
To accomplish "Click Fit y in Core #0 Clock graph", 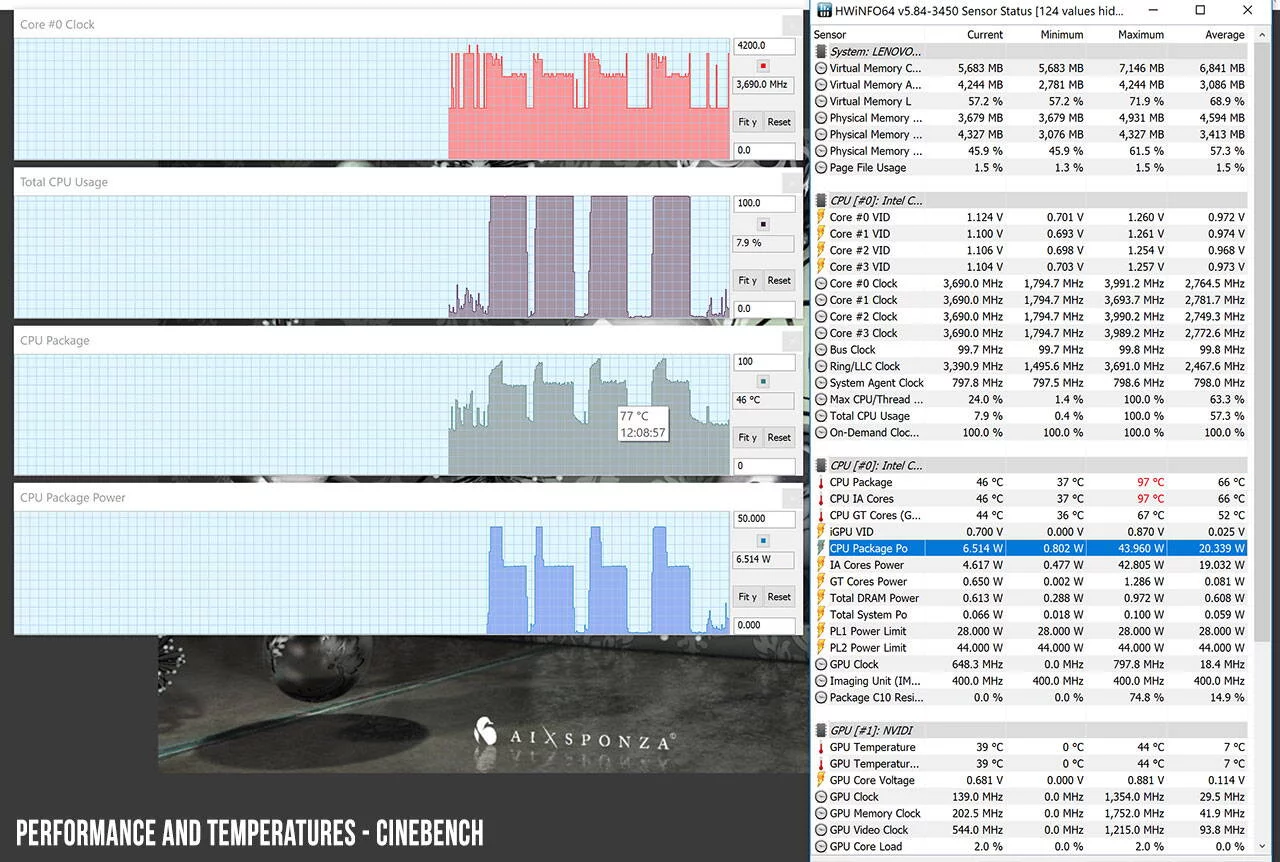I will point(747,122).
